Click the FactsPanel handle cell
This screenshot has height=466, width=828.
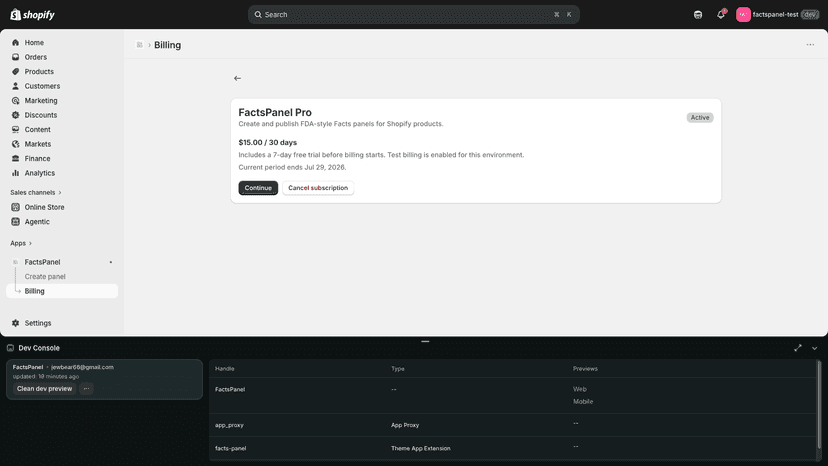coord(230,389)
